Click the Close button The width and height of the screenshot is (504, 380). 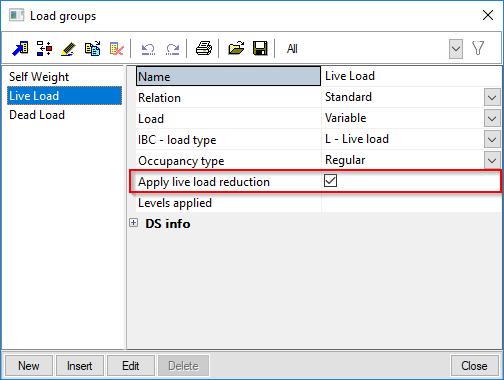[474, 366]
